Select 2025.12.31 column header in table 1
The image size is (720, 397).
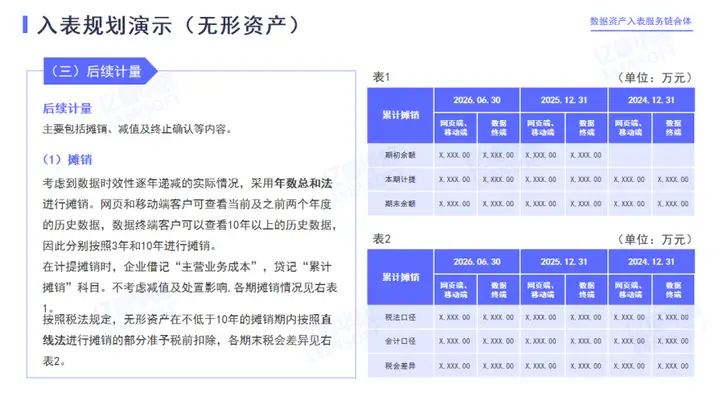pos(564,100)
